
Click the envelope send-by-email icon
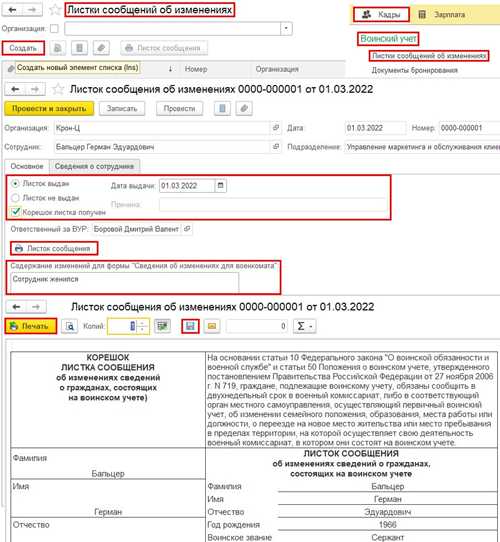pyautogui.click(x=212, y=326)
